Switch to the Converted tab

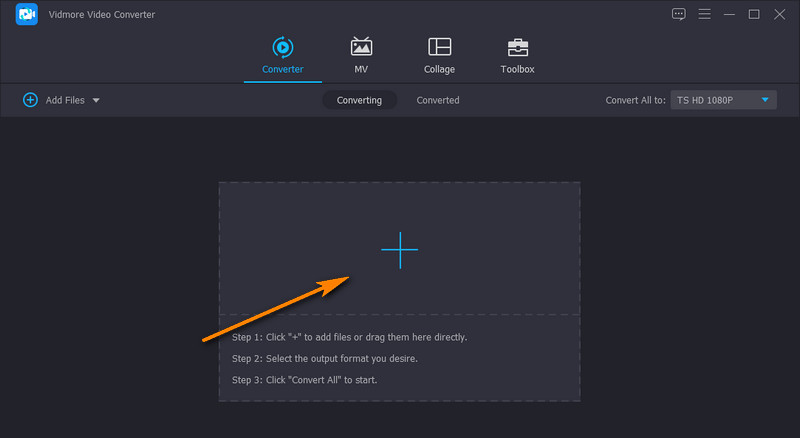pos(438,100)
